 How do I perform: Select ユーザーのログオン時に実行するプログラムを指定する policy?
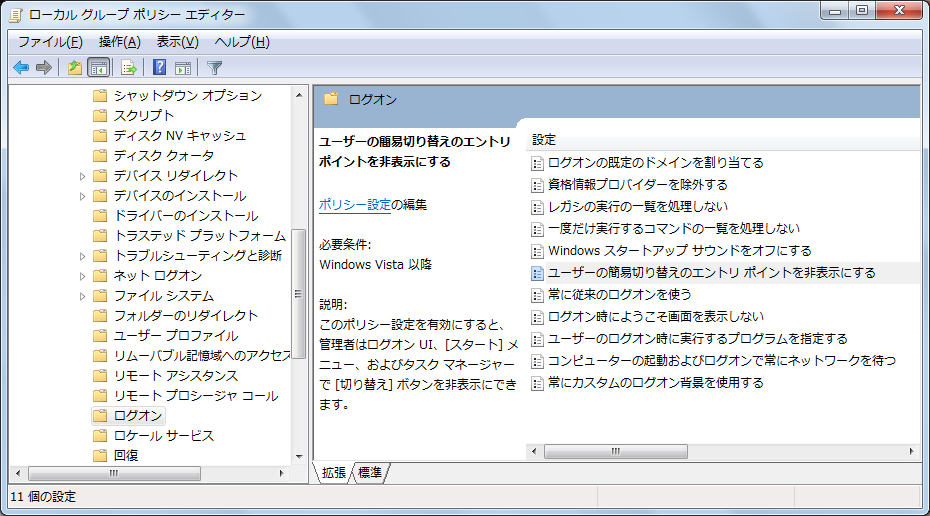(698, 339)
